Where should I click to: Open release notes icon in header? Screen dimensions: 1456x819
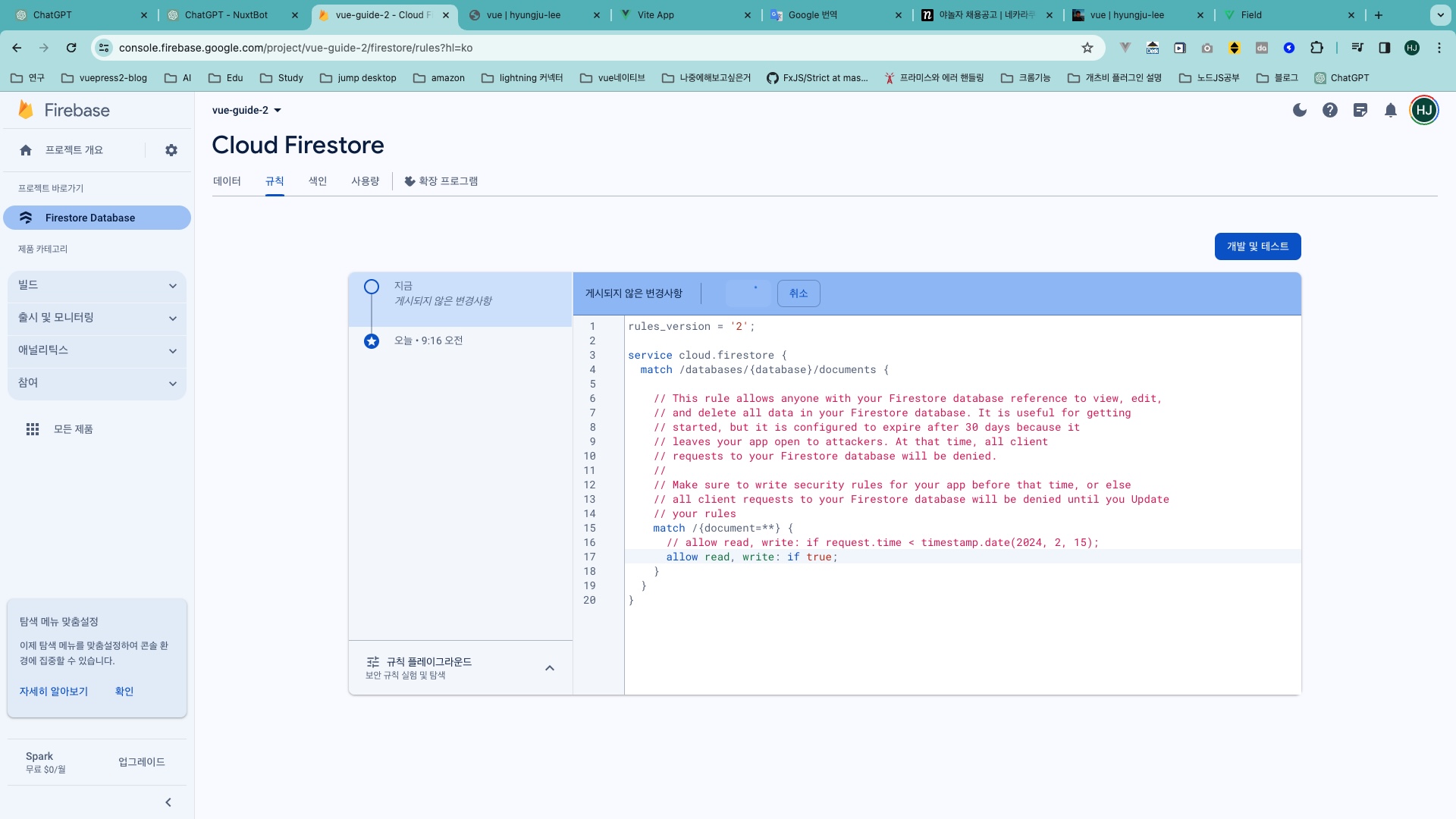point(1360,110)
